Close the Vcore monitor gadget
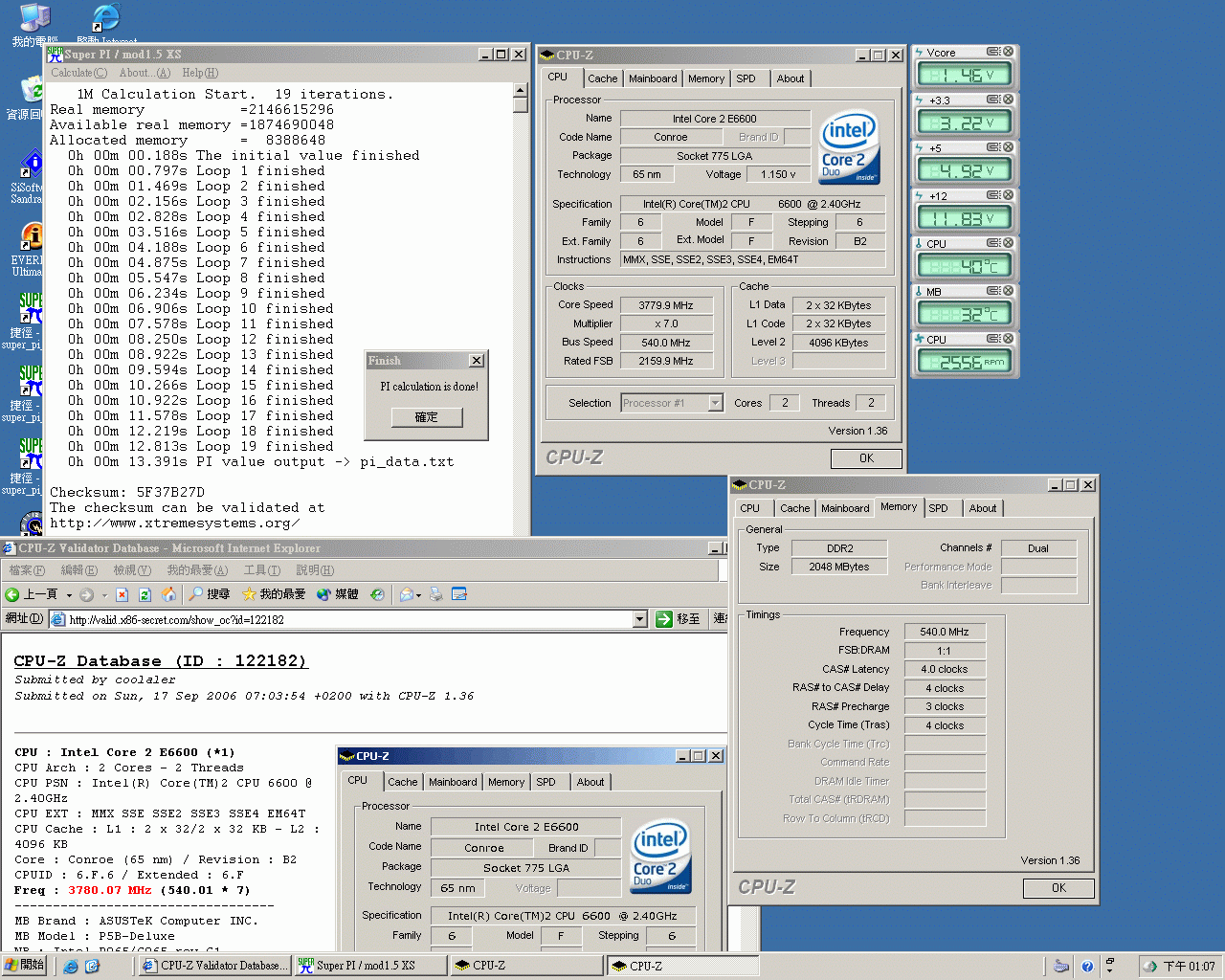Screen dimensions: 1225x980 pyautogui.click(x=1008, y=52)
